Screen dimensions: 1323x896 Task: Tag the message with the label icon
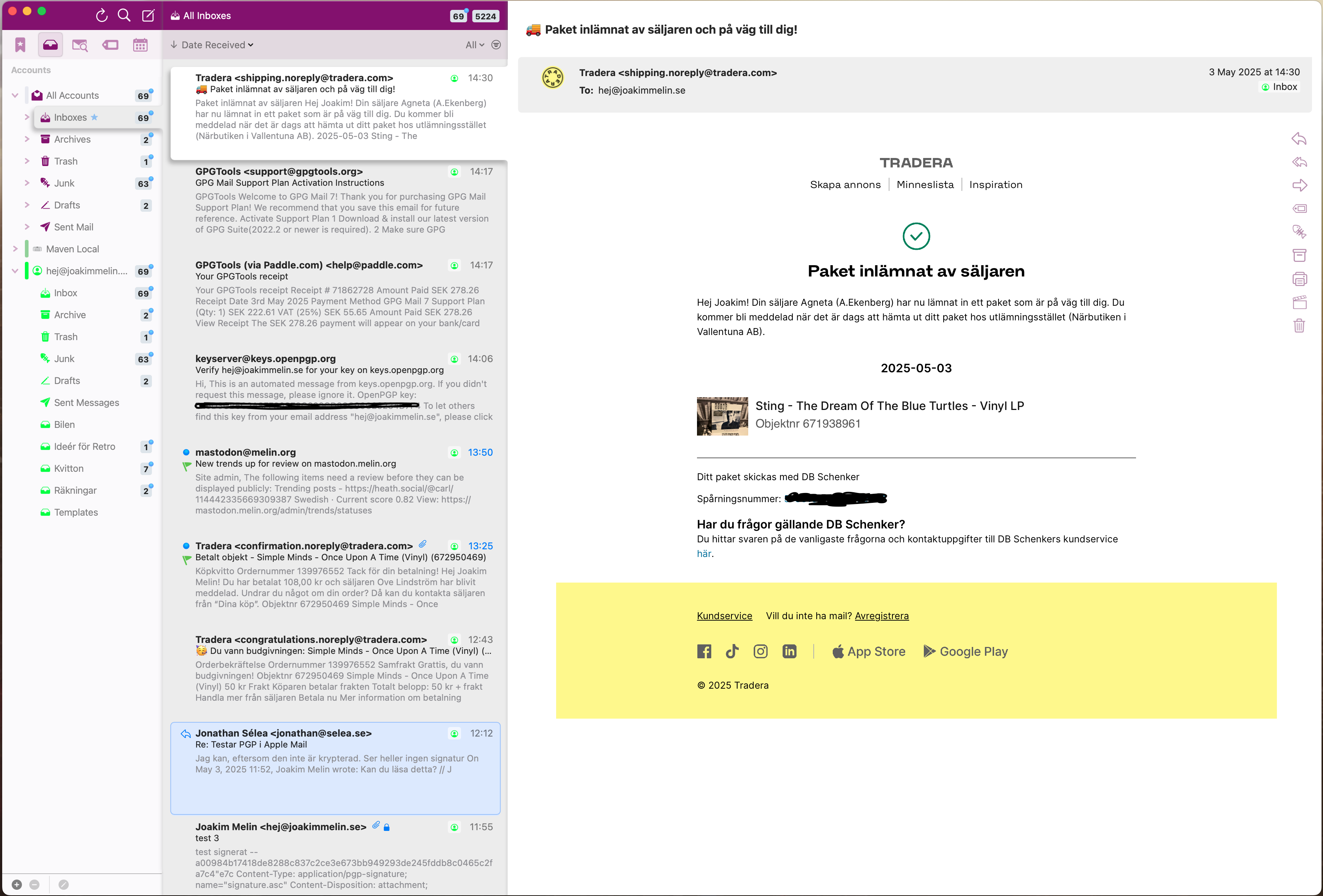click(x=1299, y=209)
